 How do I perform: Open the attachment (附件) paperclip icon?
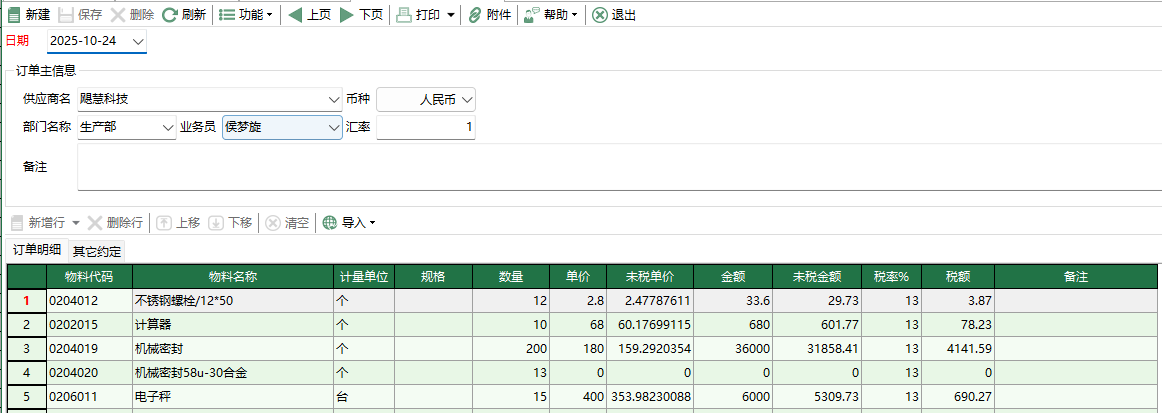click(x=476, y=15)
